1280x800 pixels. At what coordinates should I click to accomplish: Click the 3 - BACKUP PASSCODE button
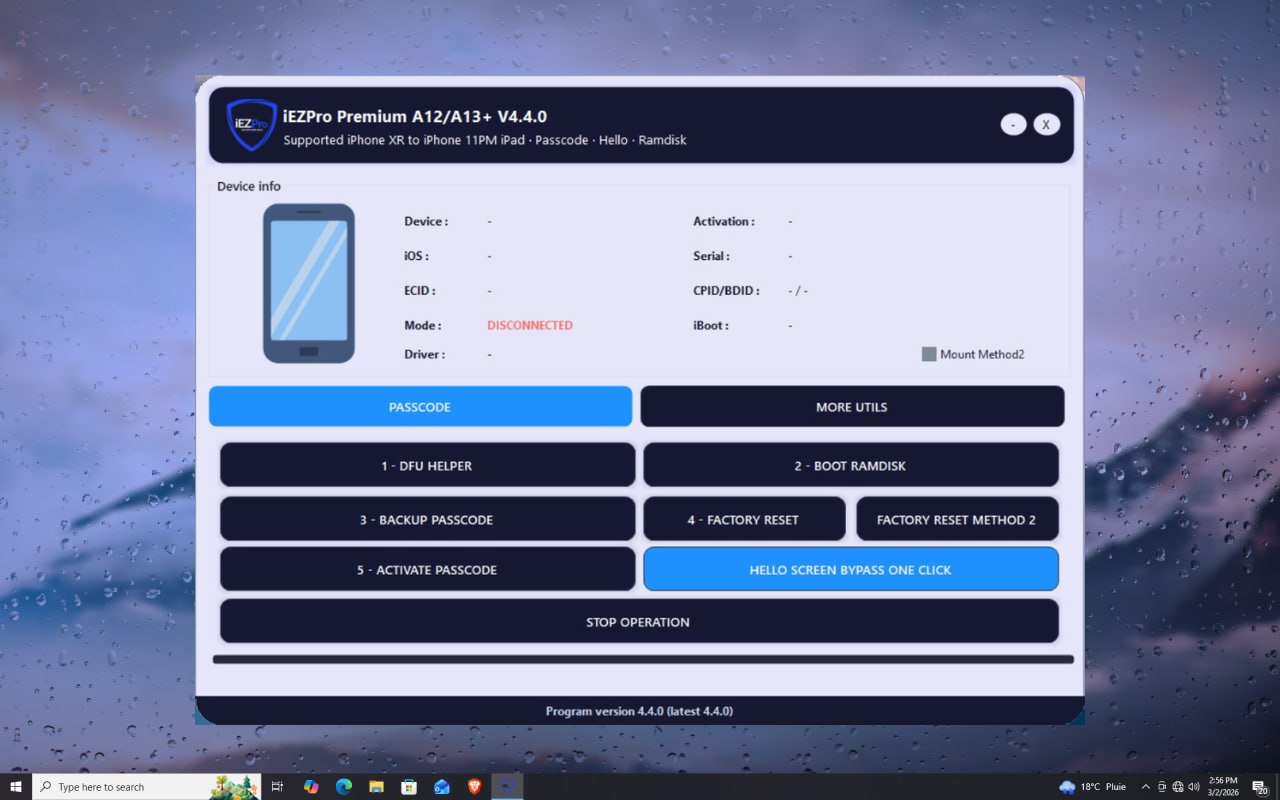[427, 519]
